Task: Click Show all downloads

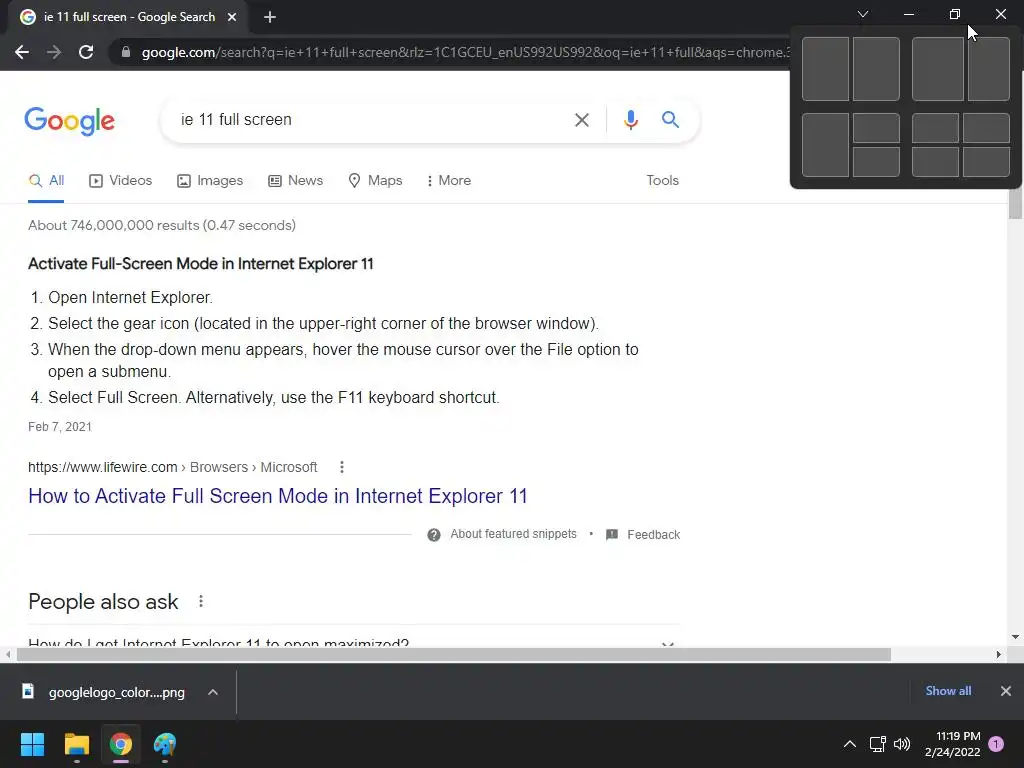Action: coord(948,691)
